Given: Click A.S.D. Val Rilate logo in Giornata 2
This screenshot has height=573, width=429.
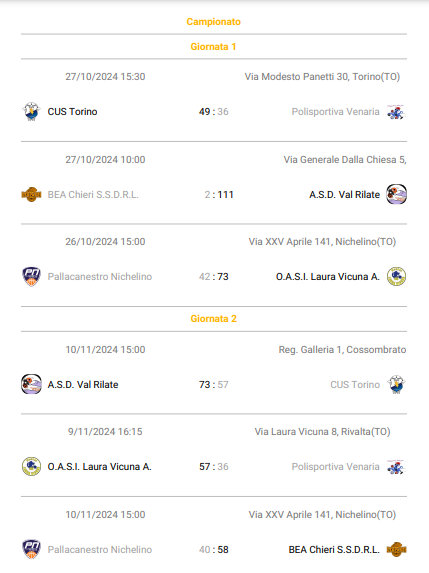Looking at the screenshot, I should (x=31, y=384).
